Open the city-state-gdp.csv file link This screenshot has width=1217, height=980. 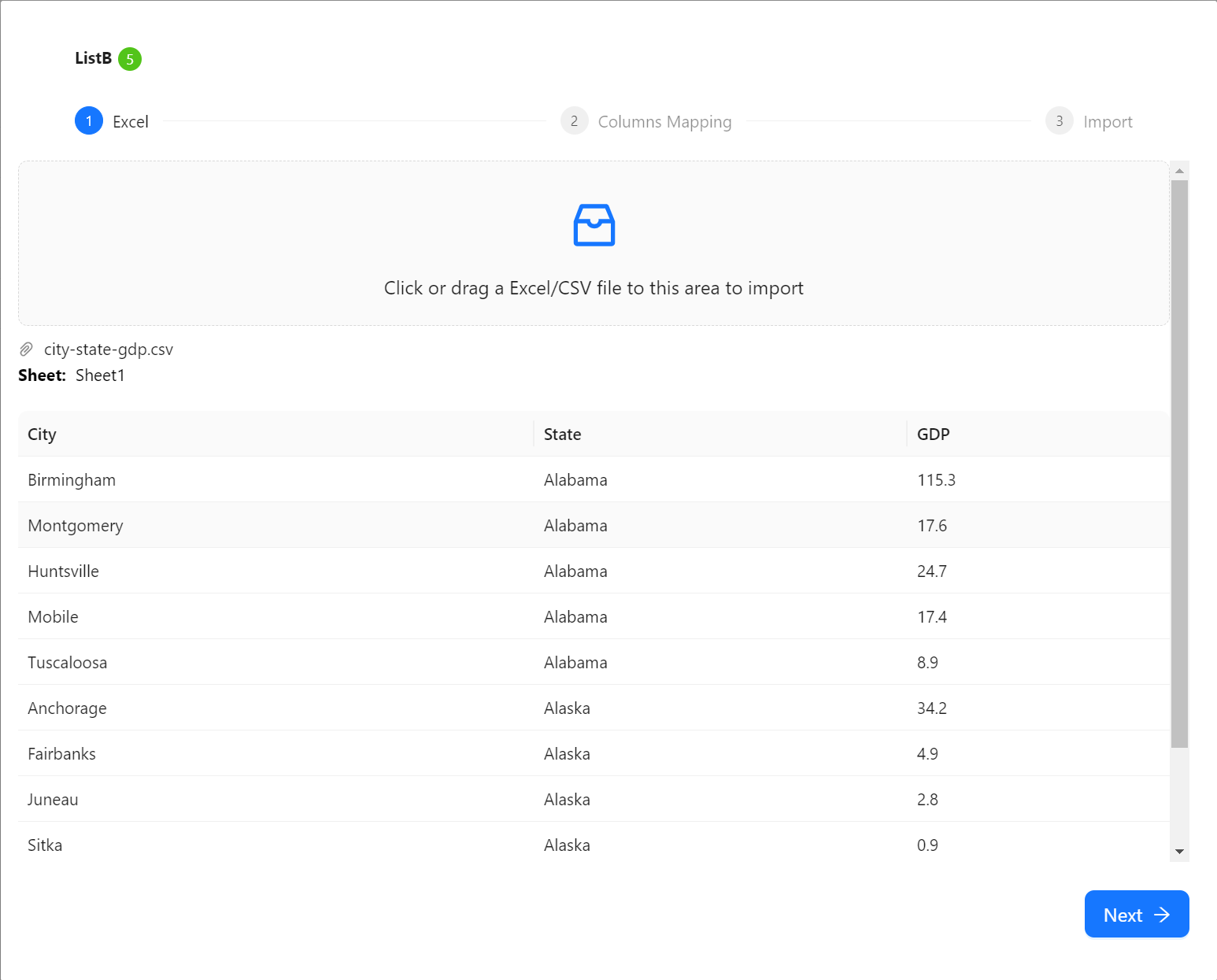pyautogui.click(x=109, y=349)
